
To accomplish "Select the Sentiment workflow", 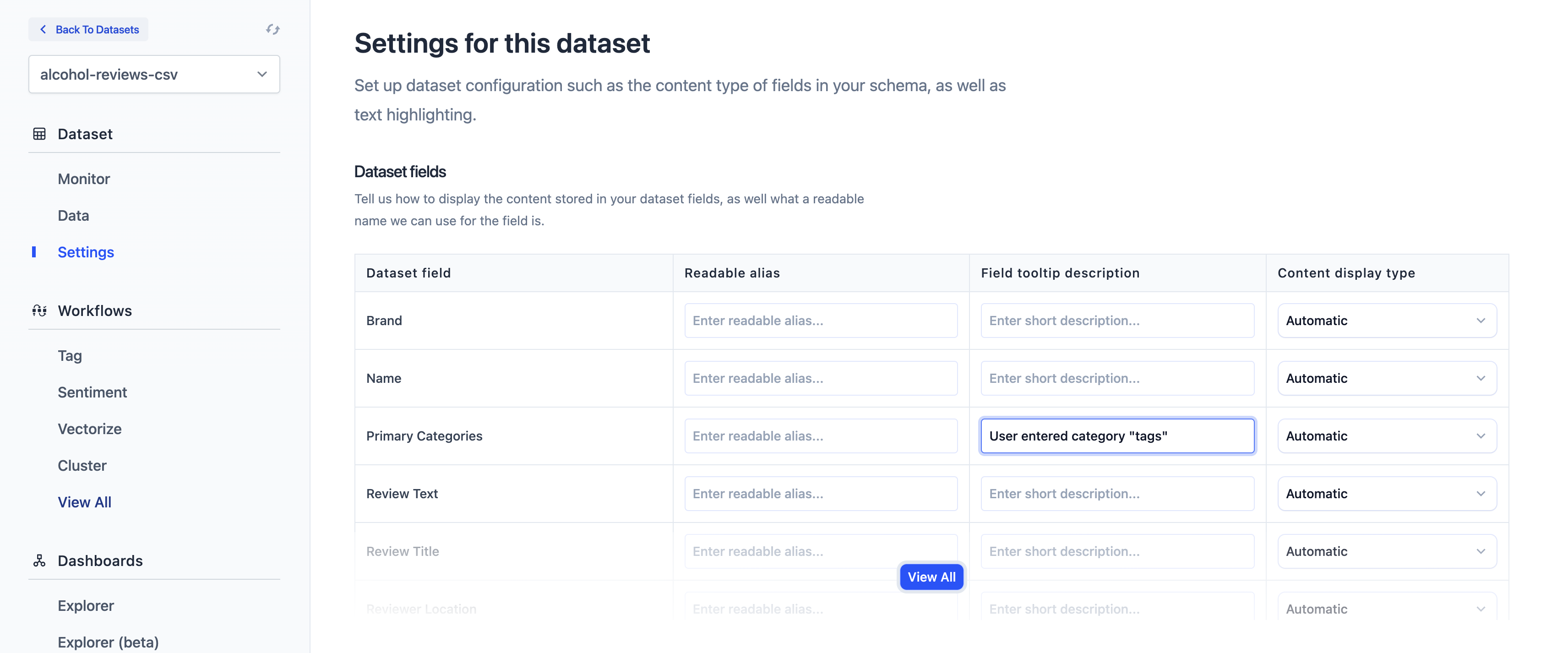I will pos(93,392).
